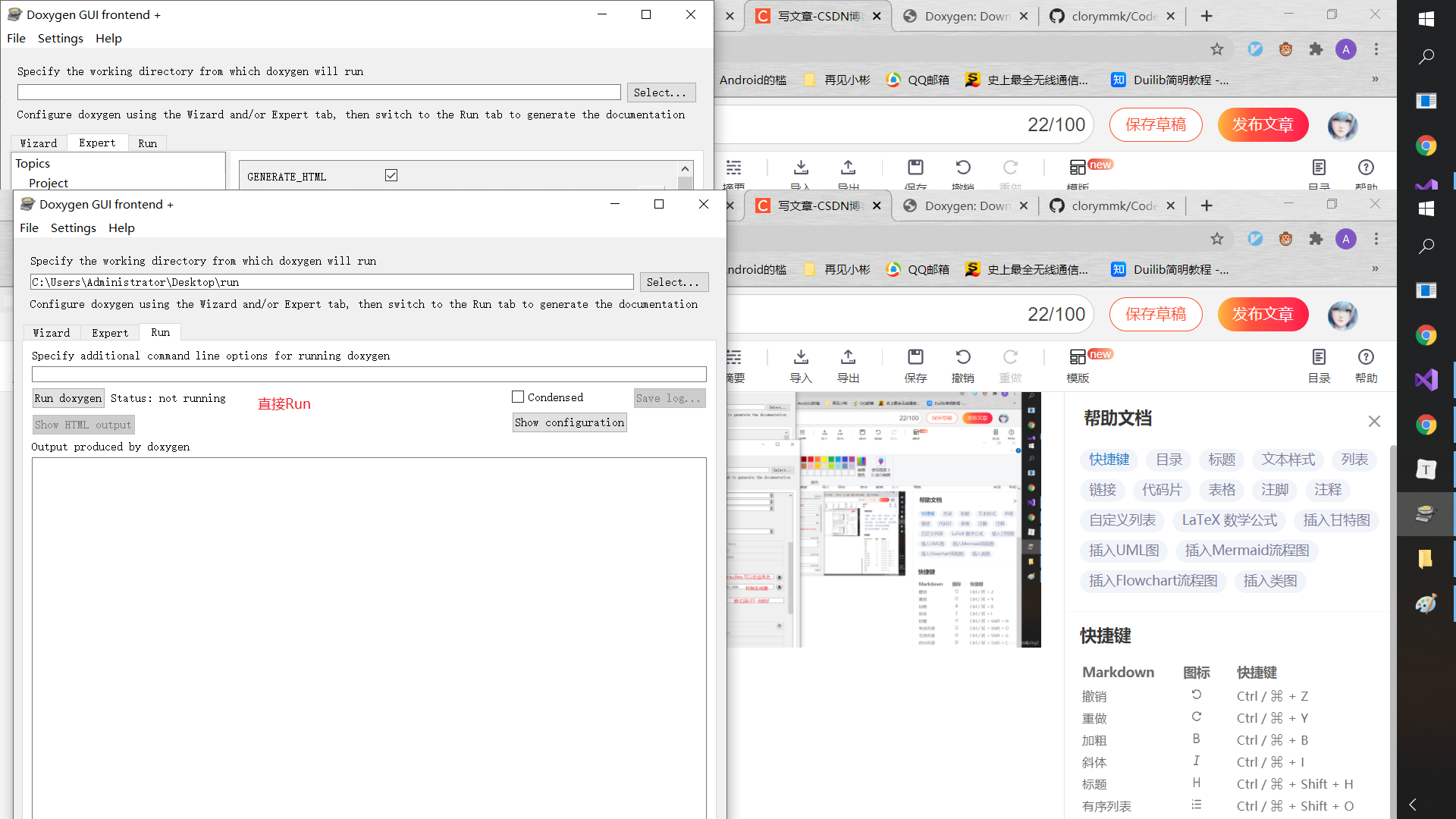Click the command line options input field
Viewport: 1456px width, 819px height.
(x=369, y=374)
